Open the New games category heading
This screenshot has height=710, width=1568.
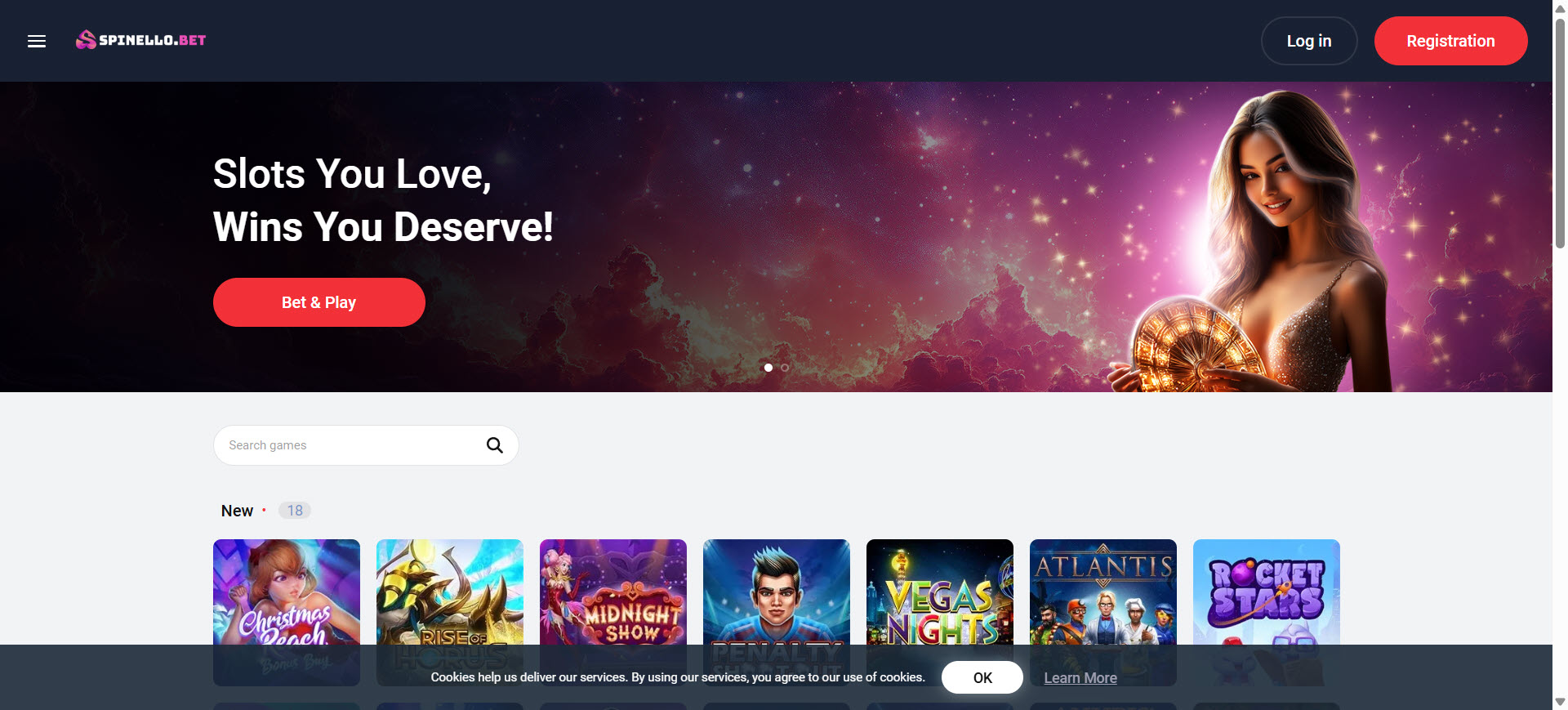pos(237,511)
